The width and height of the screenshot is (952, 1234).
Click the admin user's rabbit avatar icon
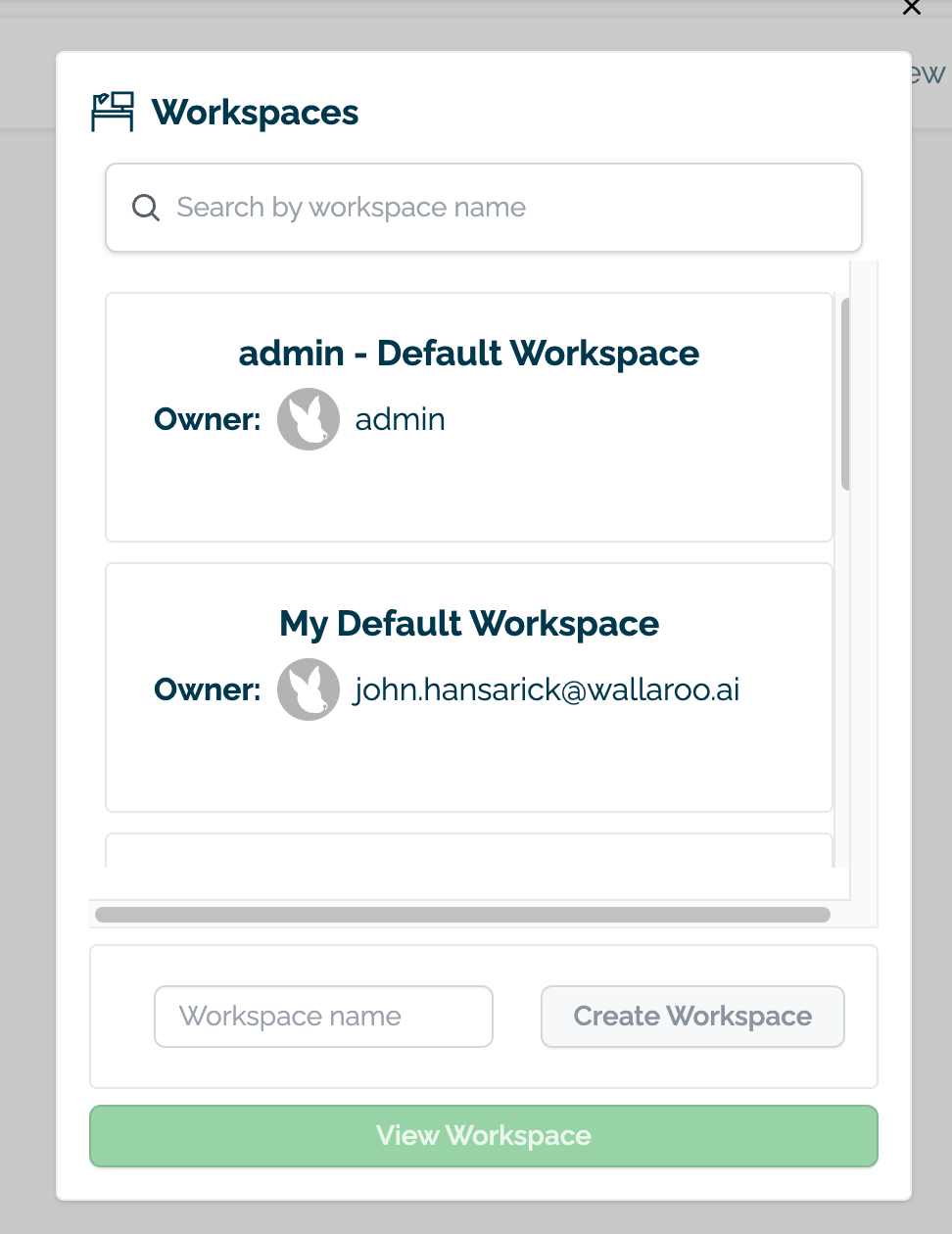click(308, 418)
